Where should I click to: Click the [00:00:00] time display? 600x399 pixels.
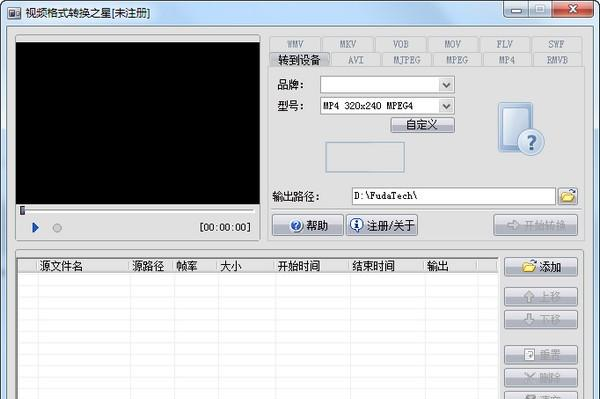click(225, 227)
